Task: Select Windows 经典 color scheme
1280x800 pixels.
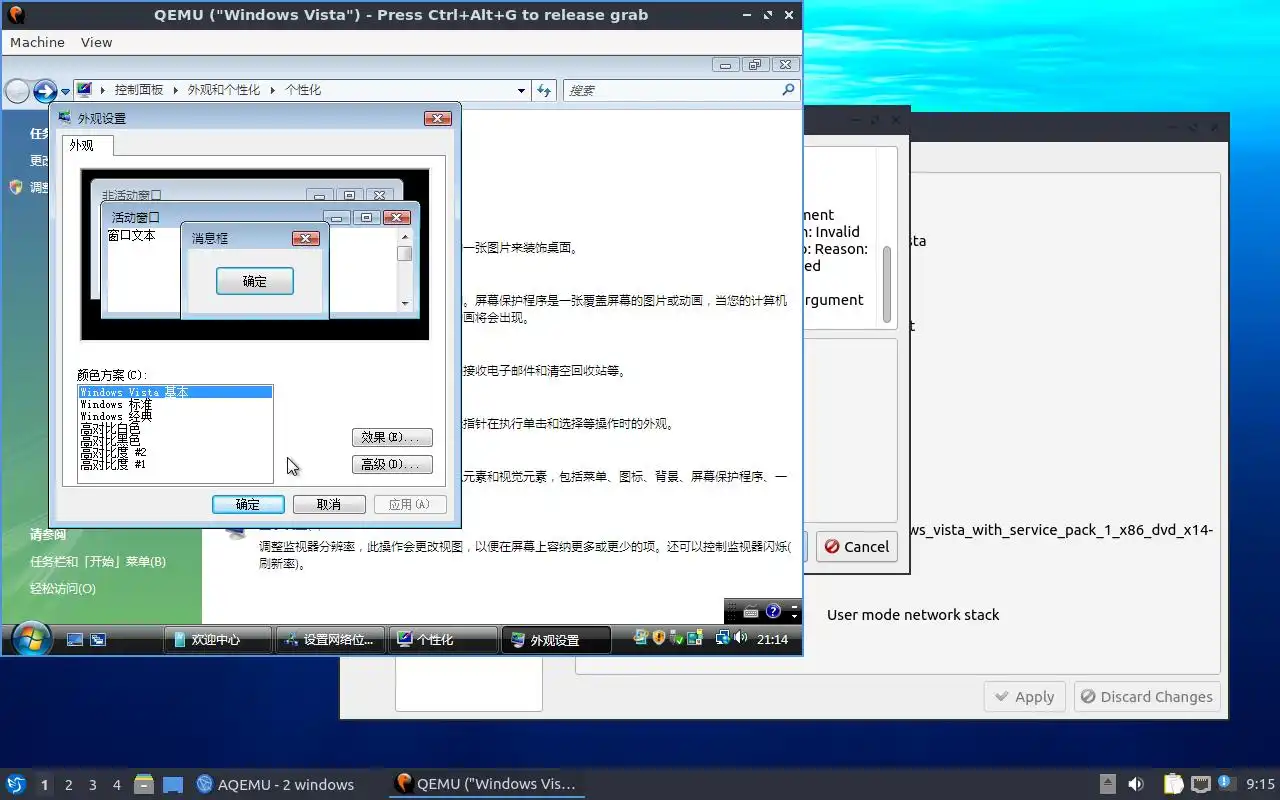Action: point(175,416)
